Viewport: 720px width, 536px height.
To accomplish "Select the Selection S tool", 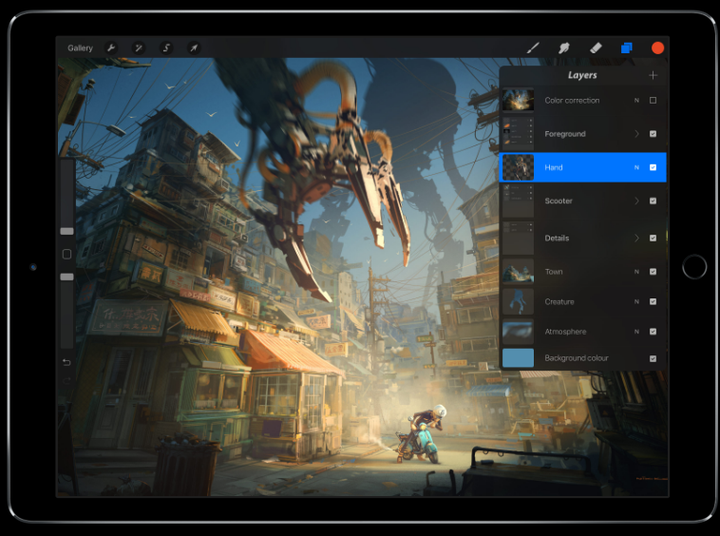I will click(x=166, y=48).
